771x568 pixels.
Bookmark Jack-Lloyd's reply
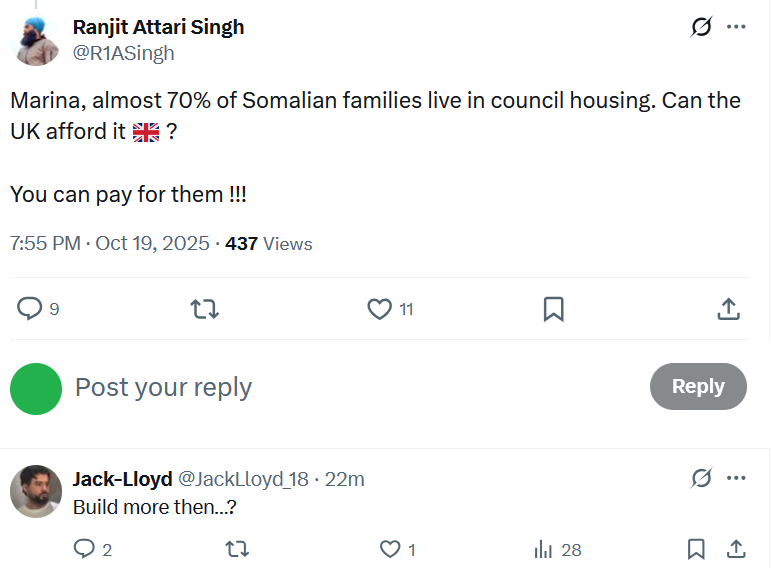[696, 549]
